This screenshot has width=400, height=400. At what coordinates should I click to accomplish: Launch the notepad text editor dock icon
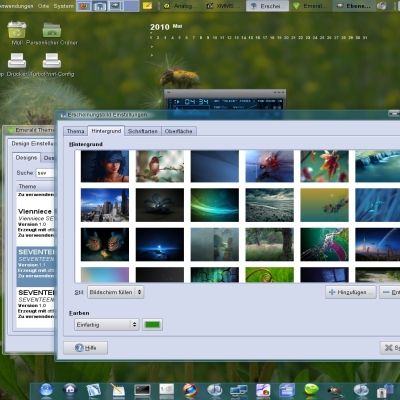click(118, 390)
